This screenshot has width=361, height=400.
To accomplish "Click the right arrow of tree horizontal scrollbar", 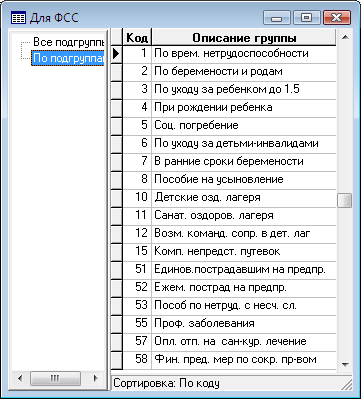I will [96, 378].
